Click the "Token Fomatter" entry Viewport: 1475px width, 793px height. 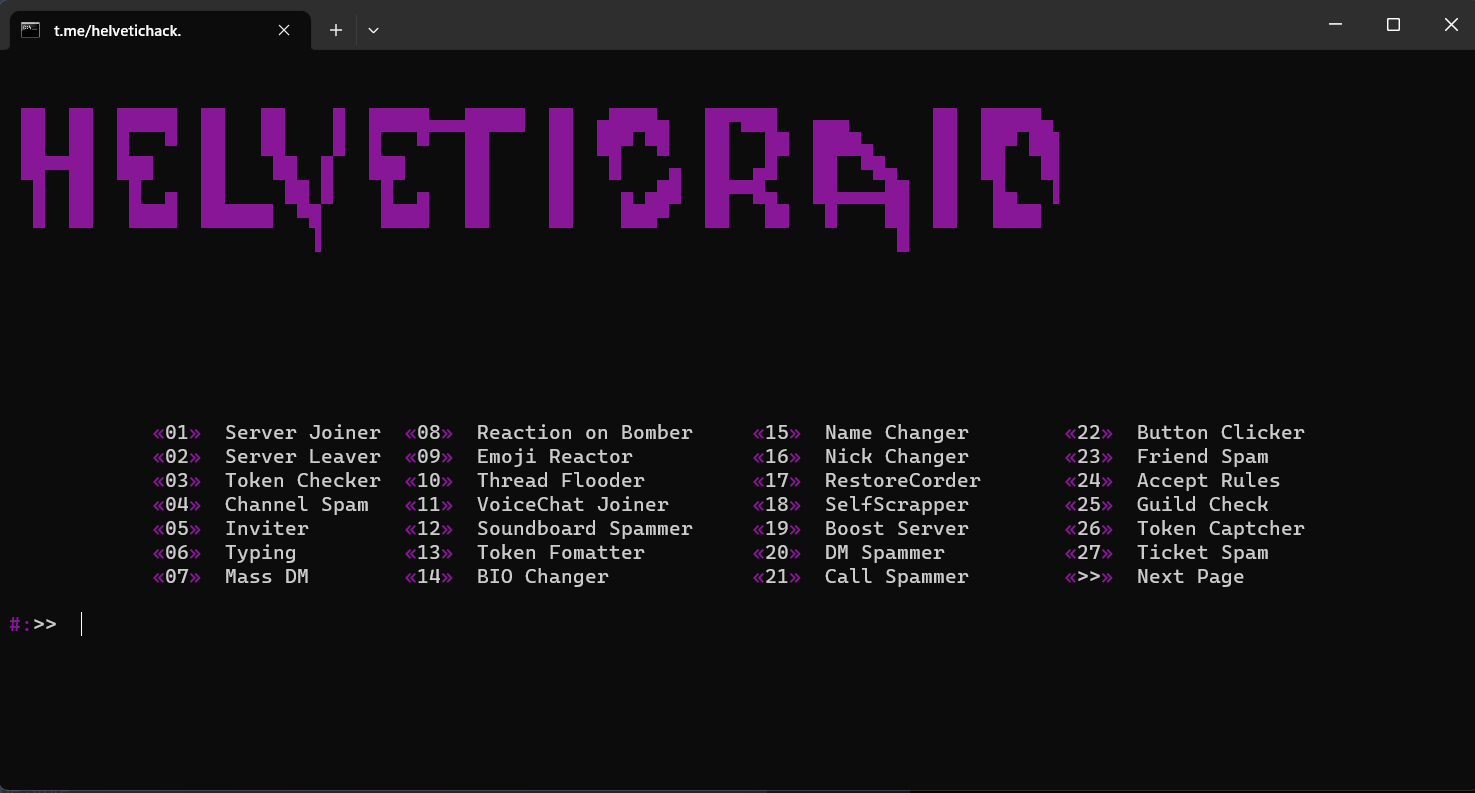click(561, 553)
